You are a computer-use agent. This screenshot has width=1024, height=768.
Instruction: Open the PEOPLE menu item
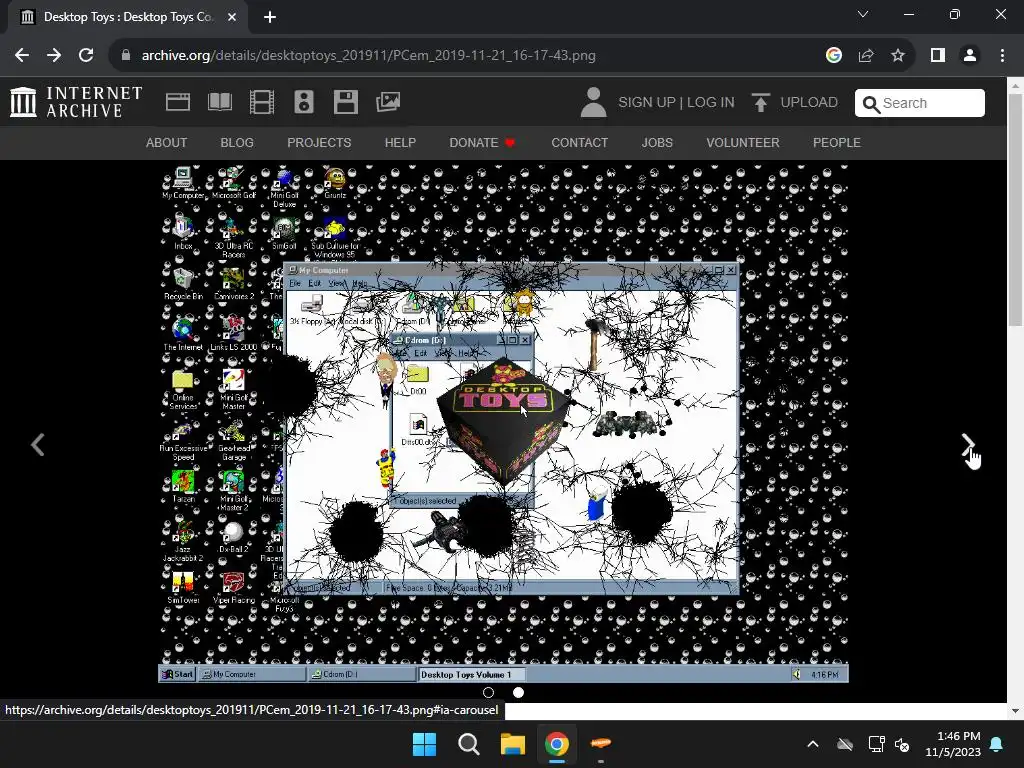(x=837, y=142)
